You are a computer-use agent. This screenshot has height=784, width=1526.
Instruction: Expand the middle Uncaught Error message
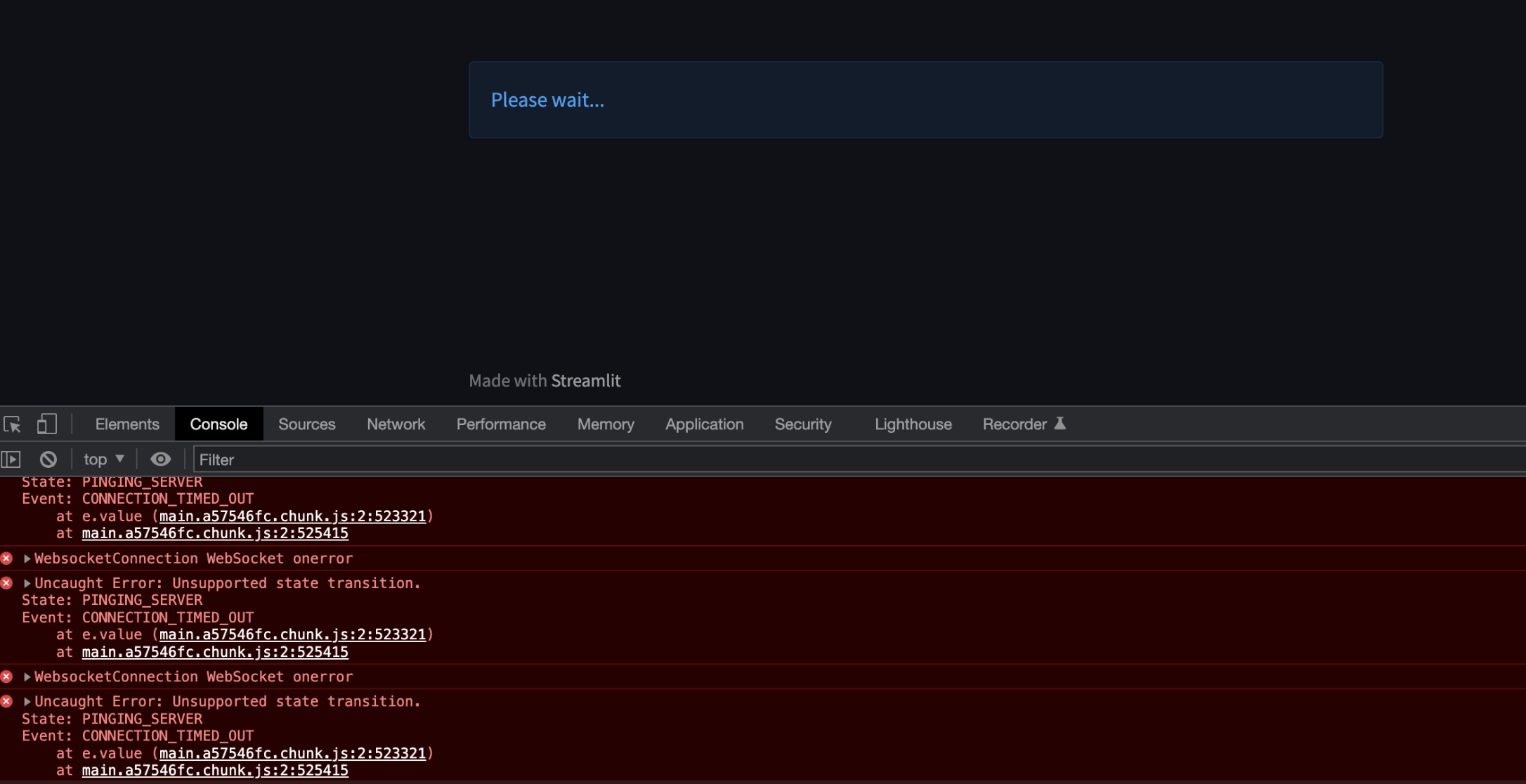click(27, 583)
